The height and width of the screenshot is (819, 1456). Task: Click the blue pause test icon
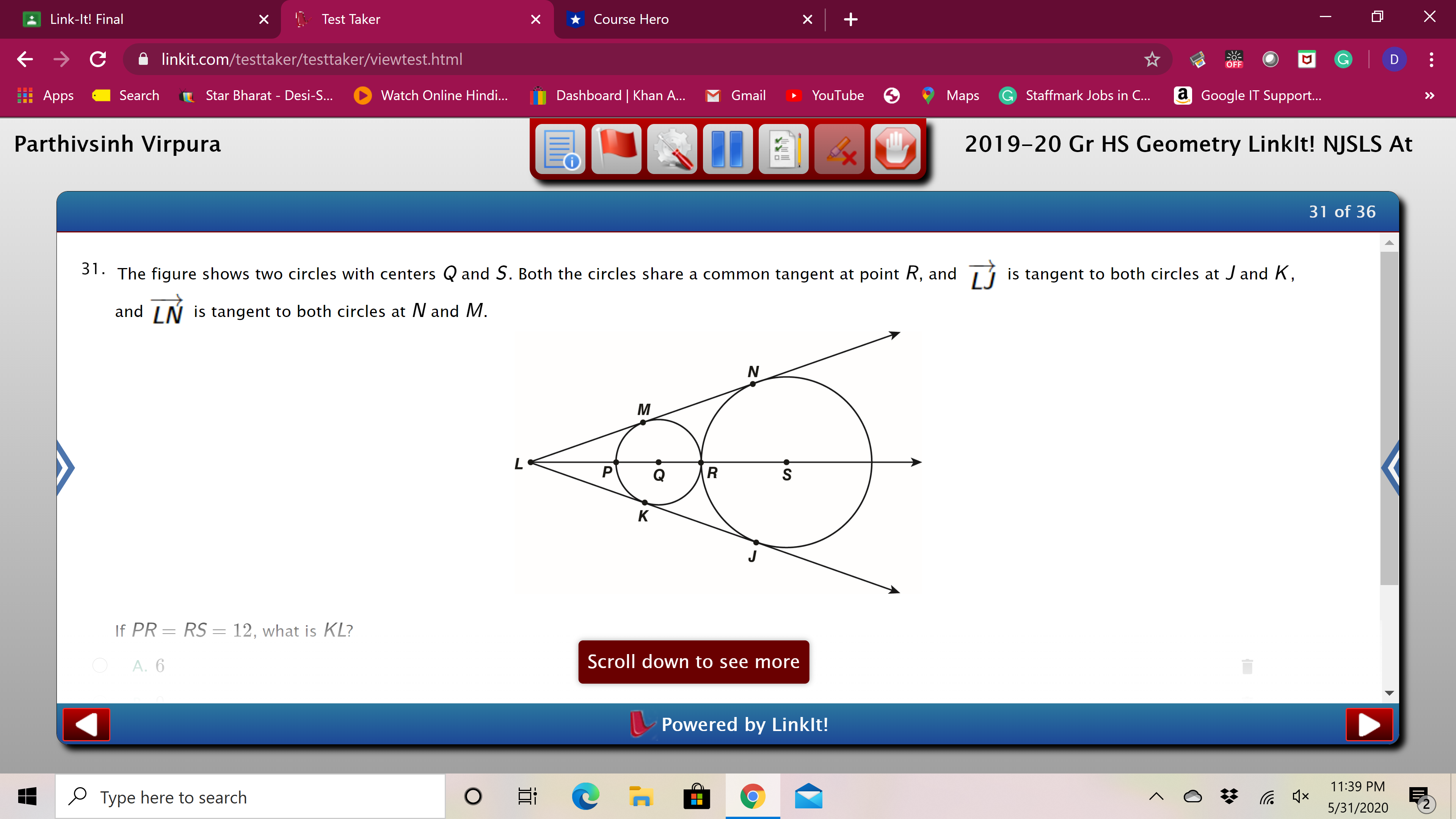728,149
